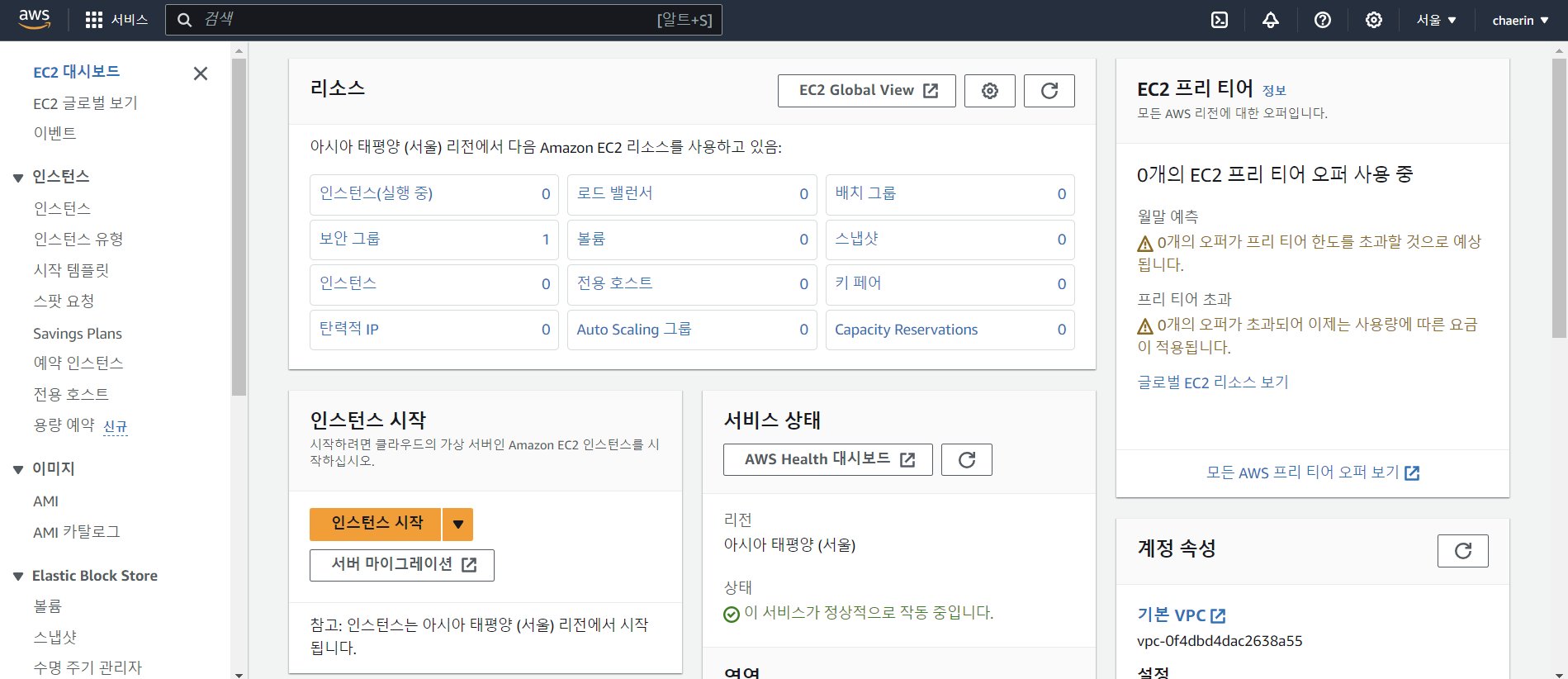Open 인스턴스(실행 중) resource link
Viewport: 1568px width, 679px height.
tap(377, 193)
